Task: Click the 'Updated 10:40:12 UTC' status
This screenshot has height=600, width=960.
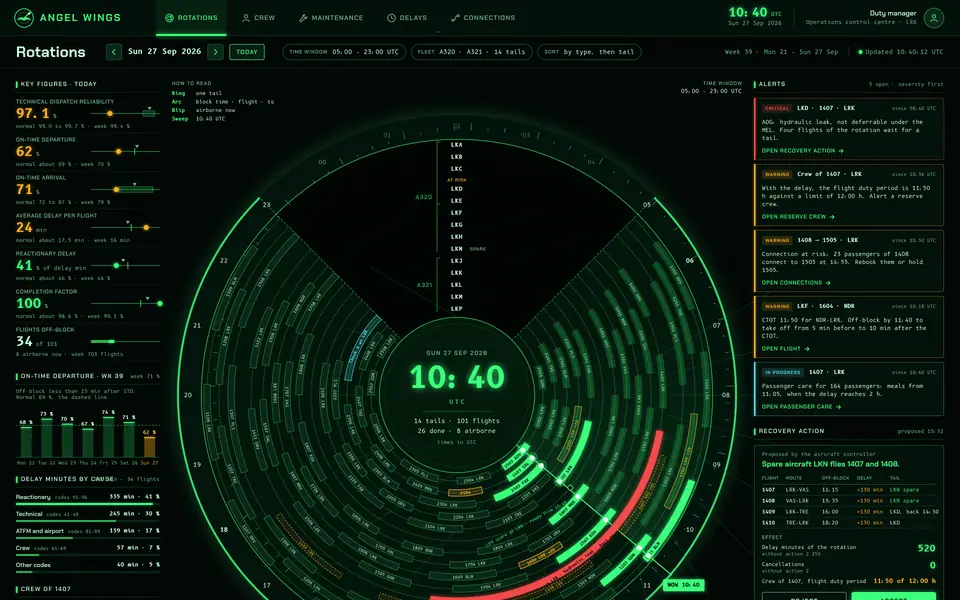Action: 901,52
